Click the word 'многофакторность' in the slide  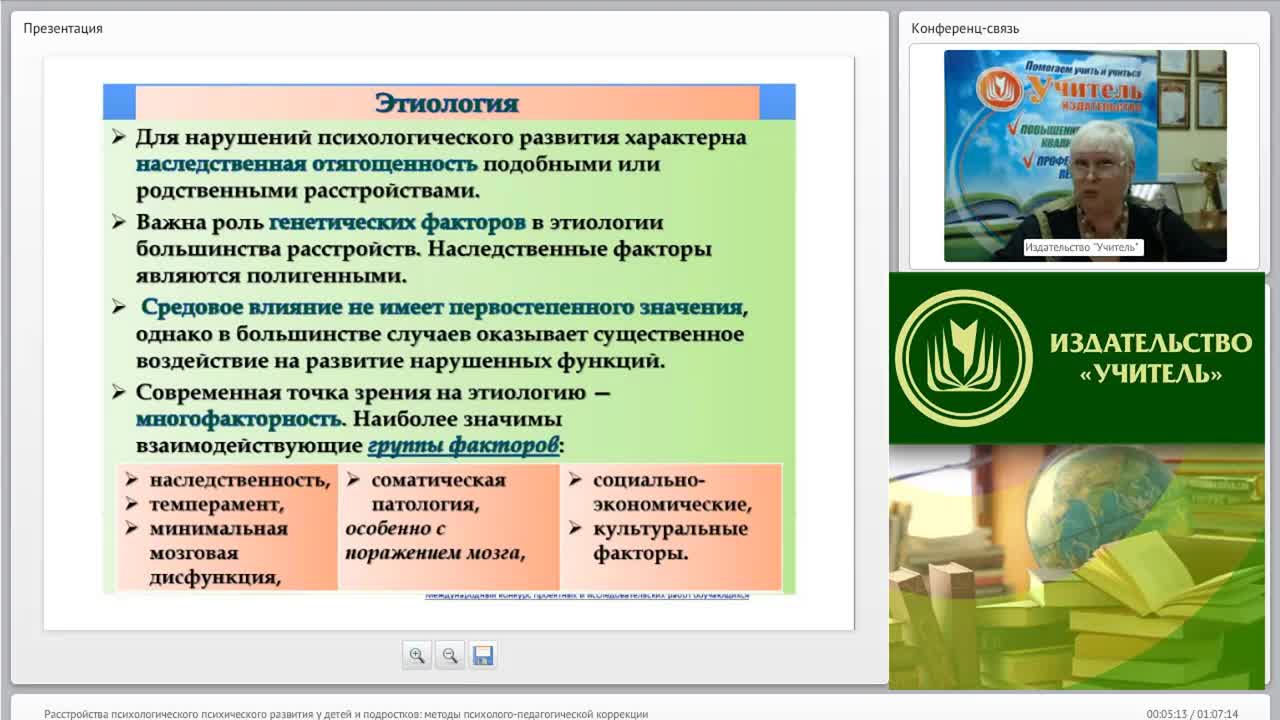(239, 418)
